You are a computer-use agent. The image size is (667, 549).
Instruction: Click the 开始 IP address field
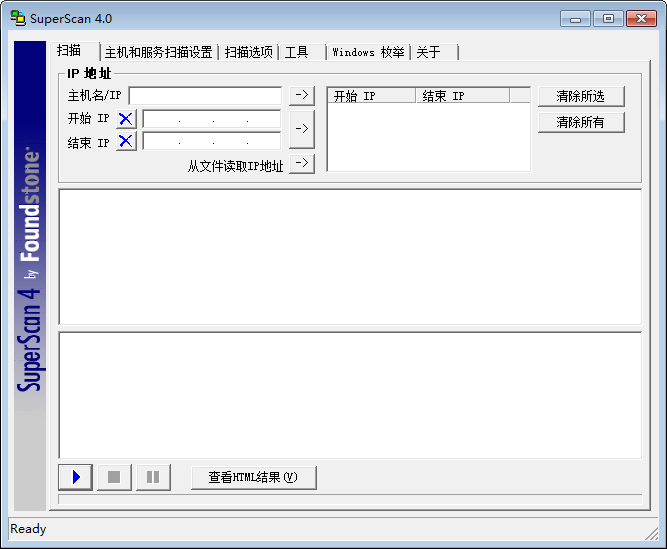(x=212, y=119)
